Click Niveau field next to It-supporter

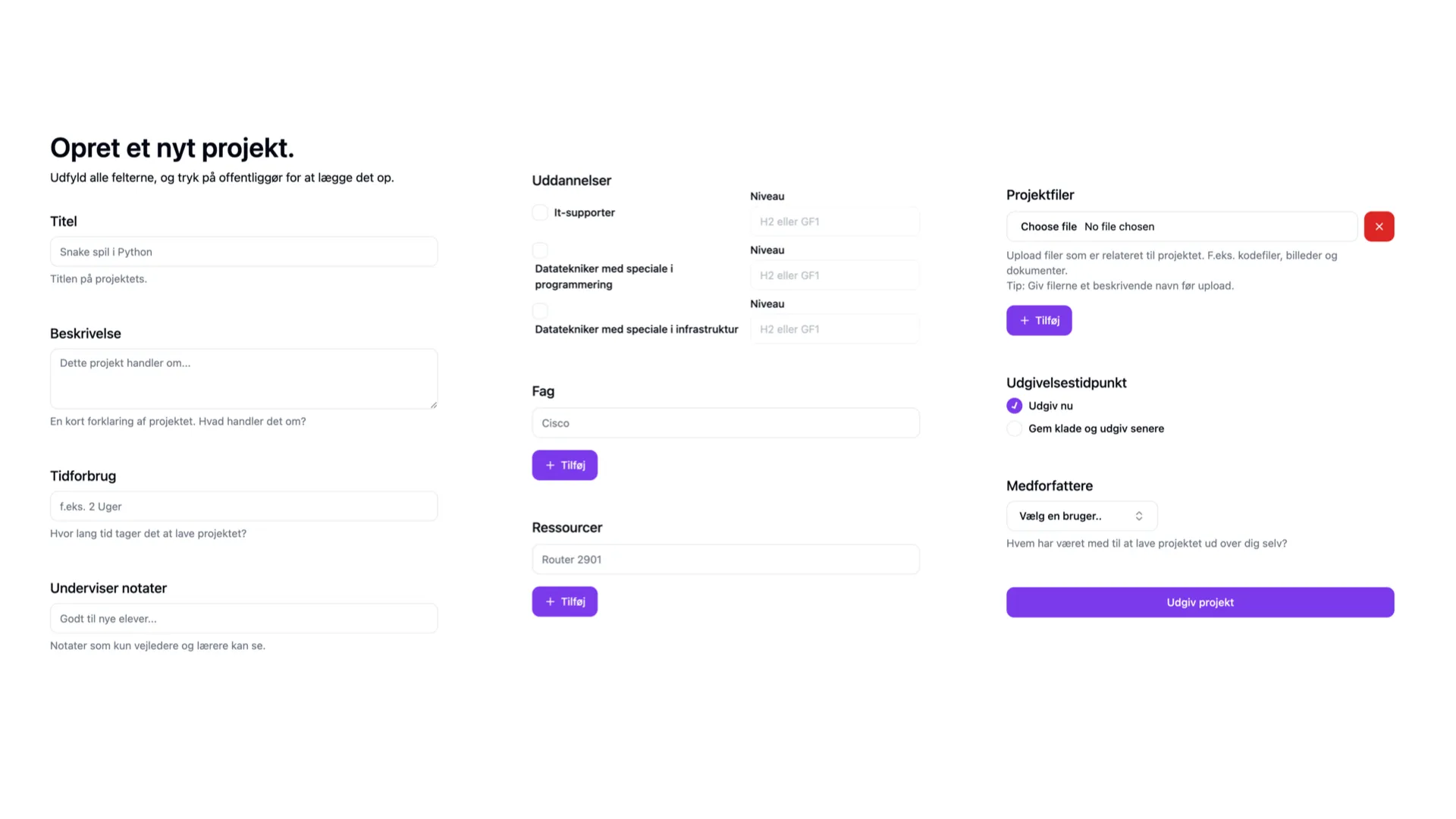[x=834, y=221]
